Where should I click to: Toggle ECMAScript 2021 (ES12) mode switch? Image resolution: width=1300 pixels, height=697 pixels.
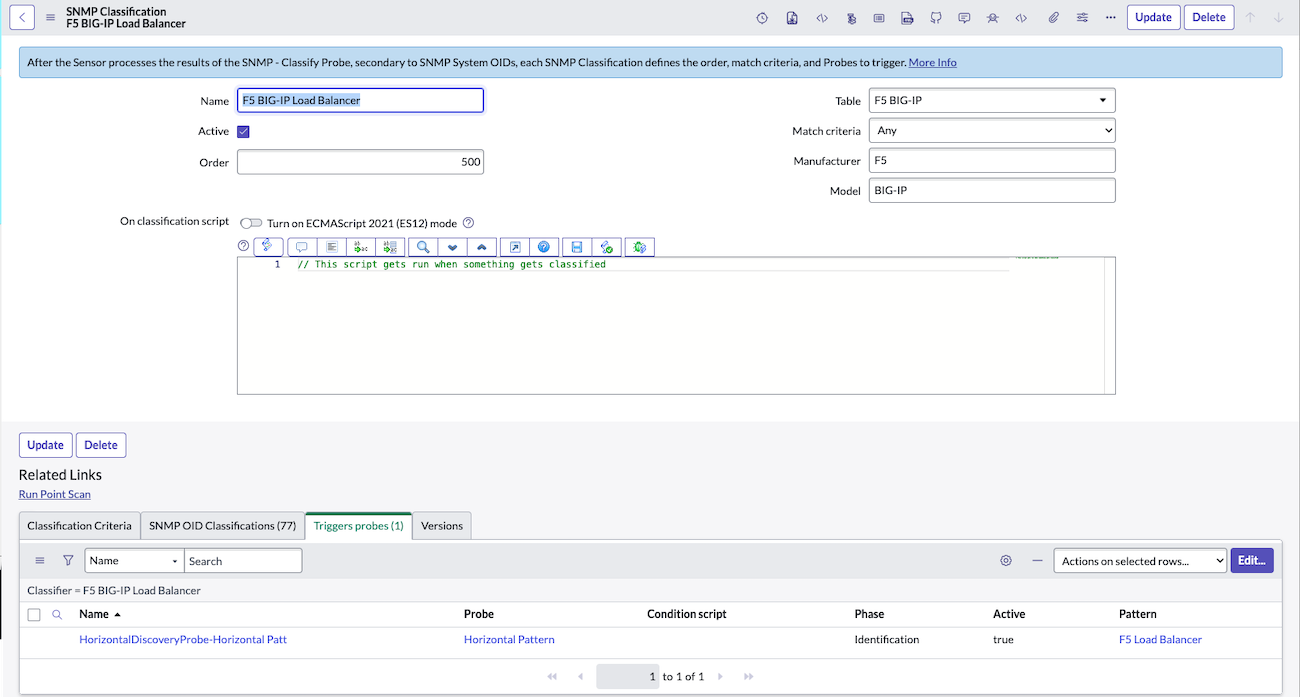point(250,223)
